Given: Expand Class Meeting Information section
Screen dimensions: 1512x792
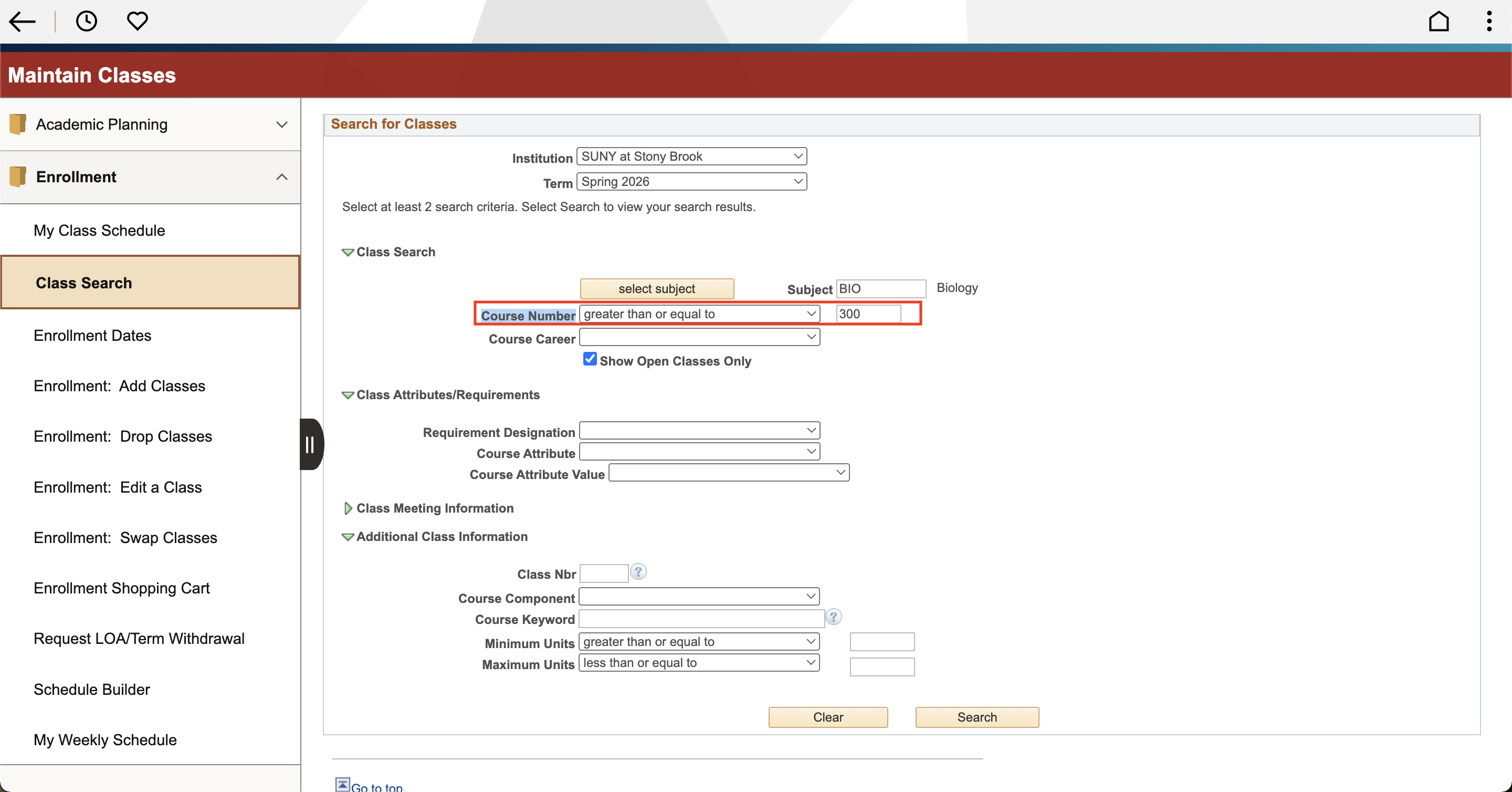Looking at the screenshot, I should point(348,508).
